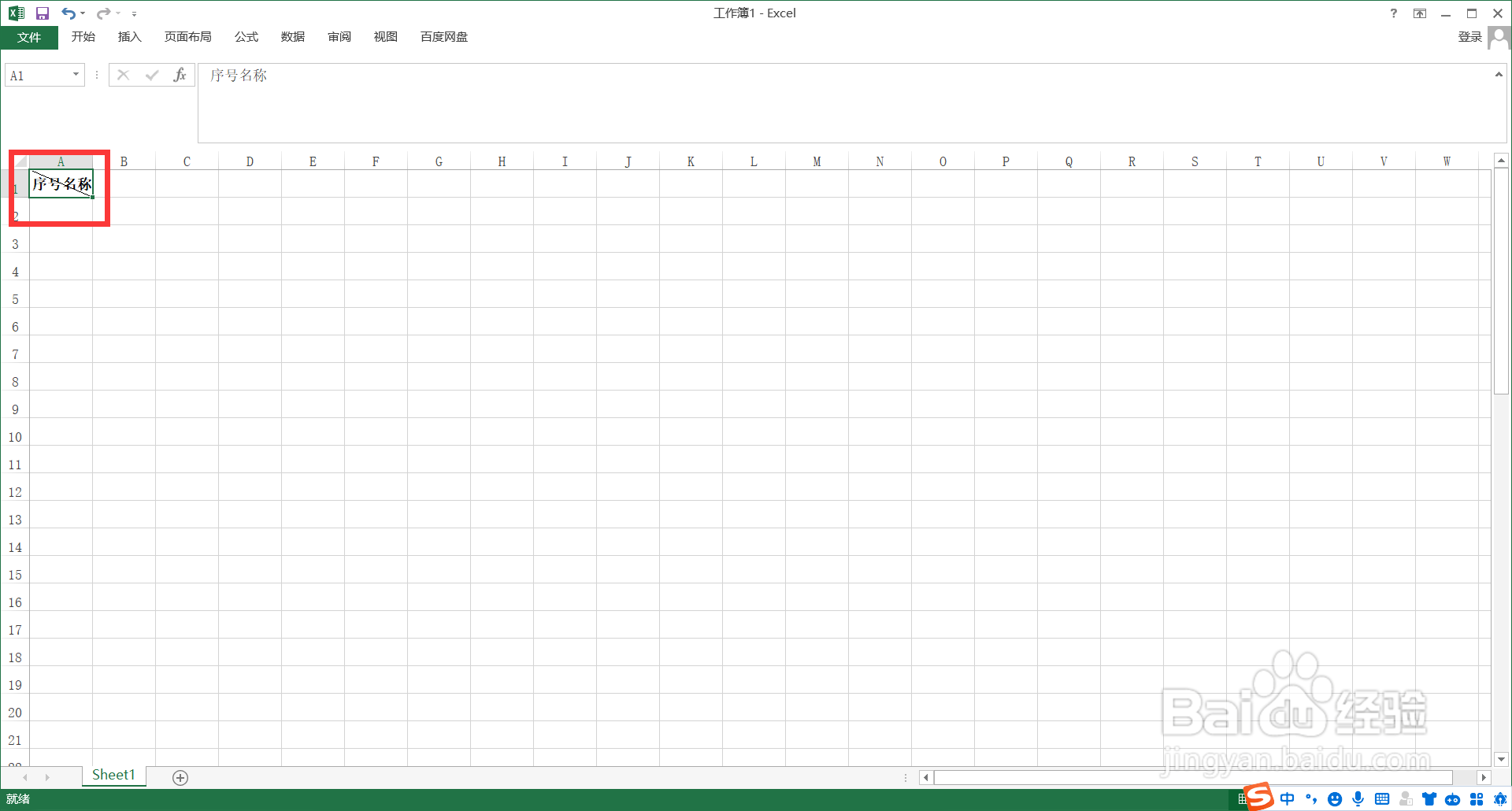Open Insert Function fx dialog
The height and width of the screenshot is (811, 1512).
[x=180, y=75]
